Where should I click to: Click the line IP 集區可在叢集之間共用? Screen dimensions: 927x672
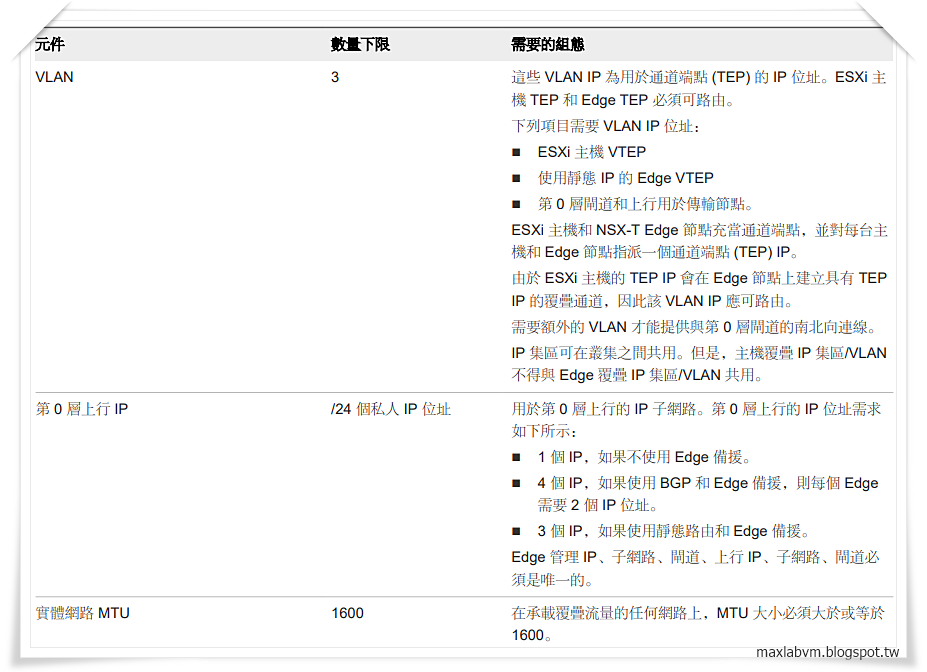tap(699, 363)
